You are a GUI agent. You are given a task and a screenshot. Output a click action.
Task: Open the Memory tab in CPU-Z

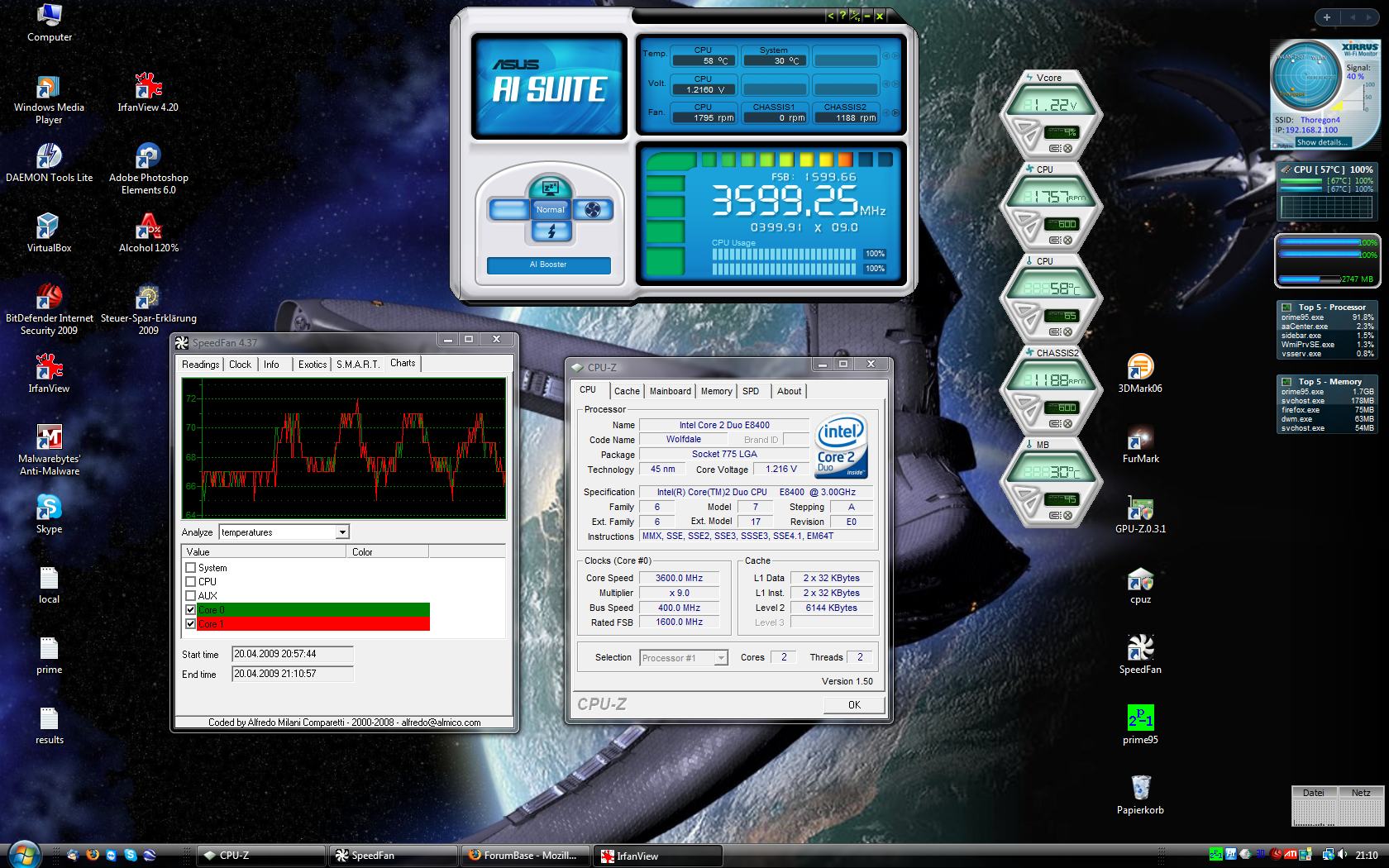click(717, 391)
